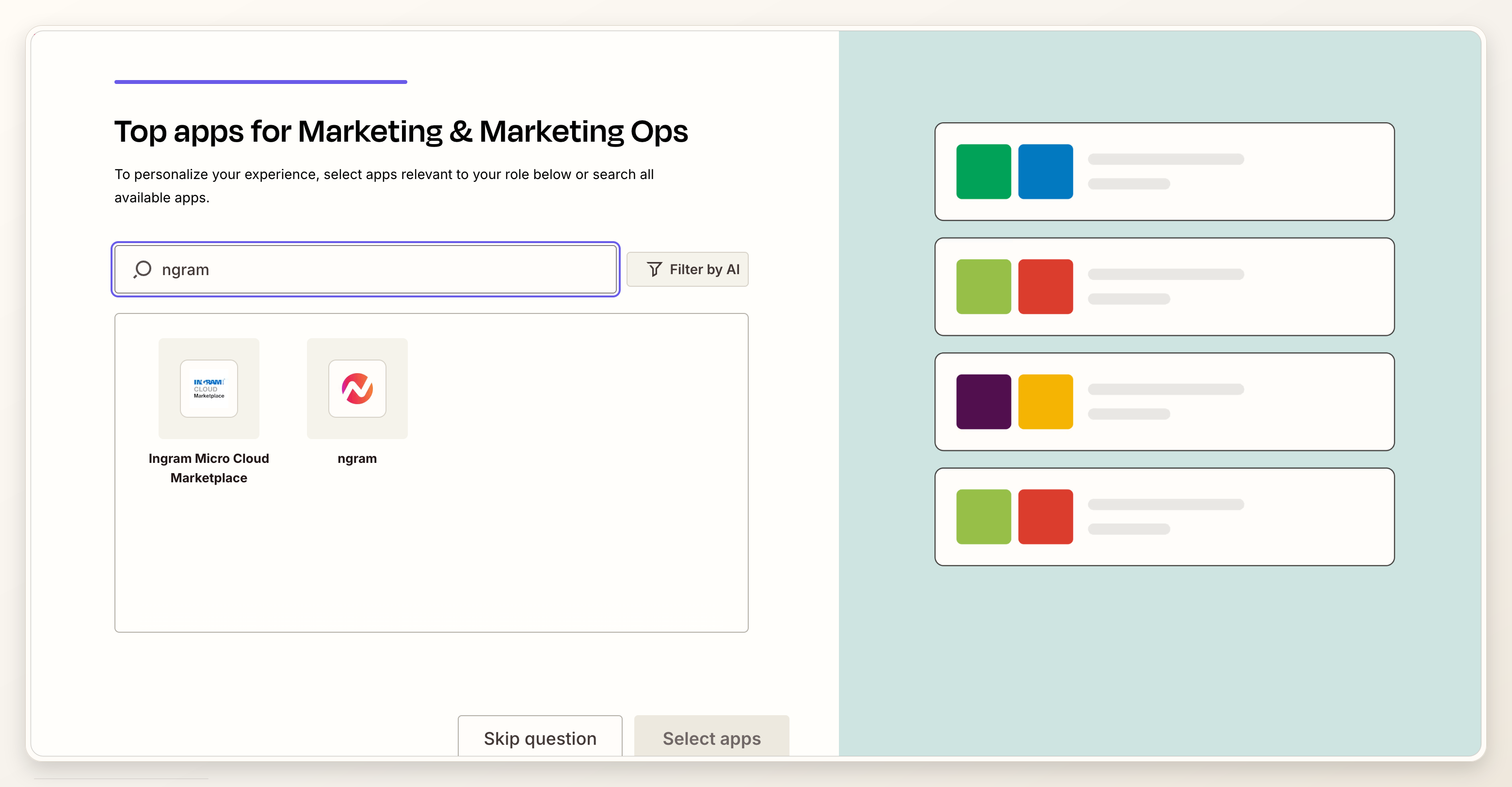Screen dimensions: 1512x787
Task: Click the Select apps button
Action: (x=712, y=737)
